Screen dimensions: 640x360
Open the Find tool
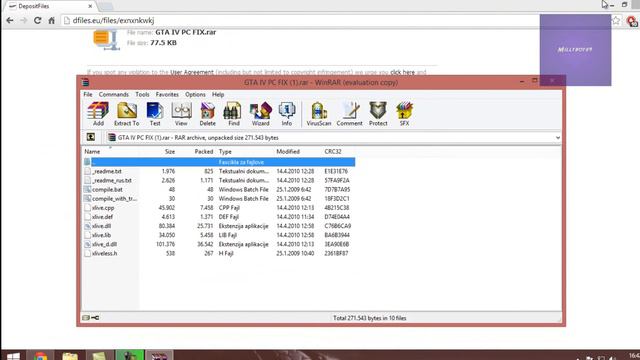233,114
